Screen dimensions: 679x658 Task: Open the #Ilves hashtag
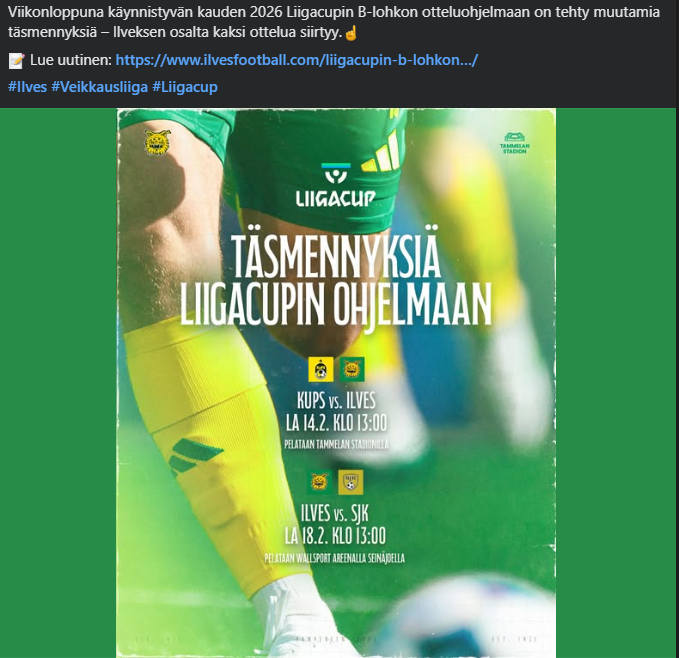(27, 87)
